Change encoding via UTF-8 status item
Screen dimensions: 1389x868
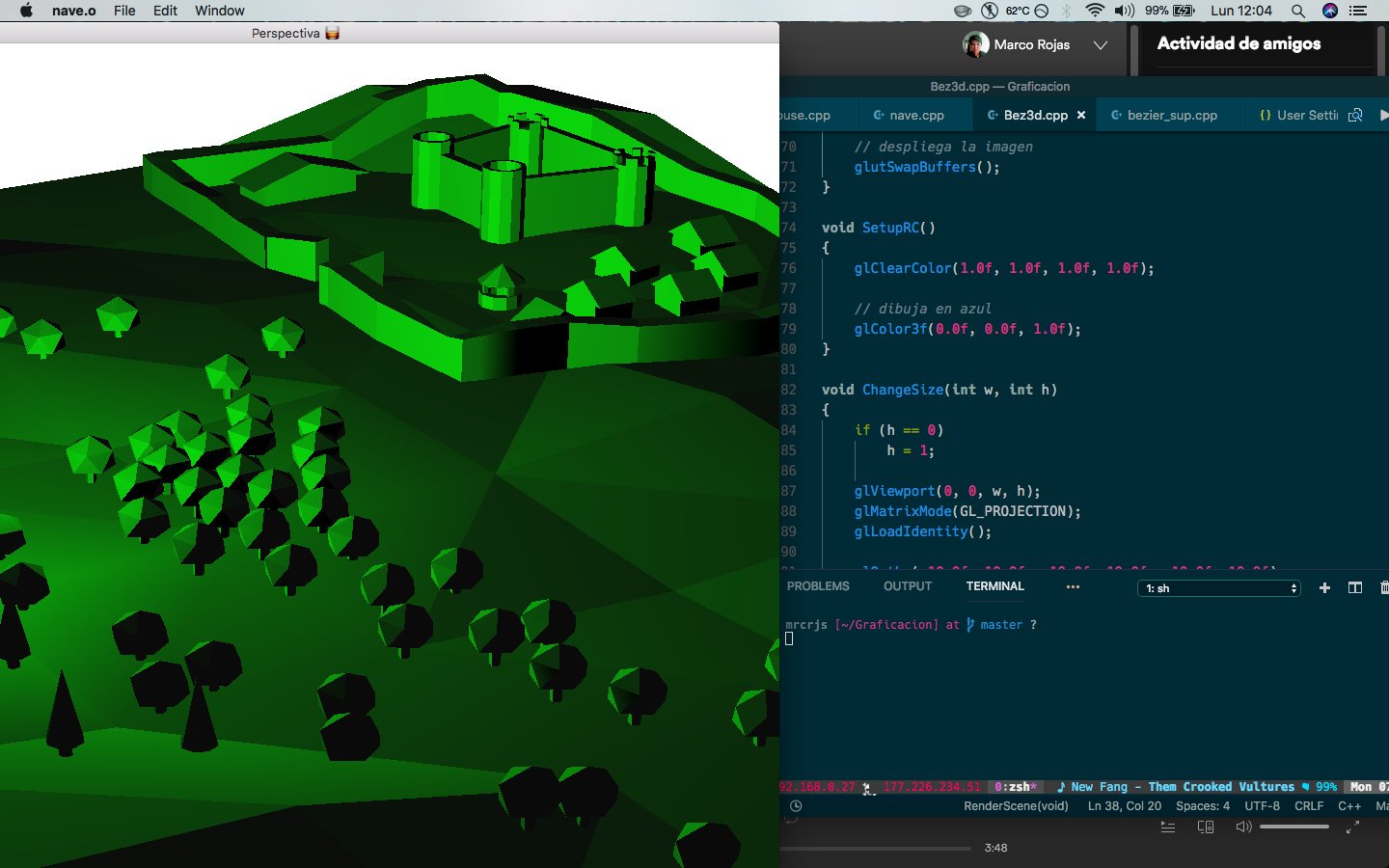pyautogui.click(x=1262, y=806)
